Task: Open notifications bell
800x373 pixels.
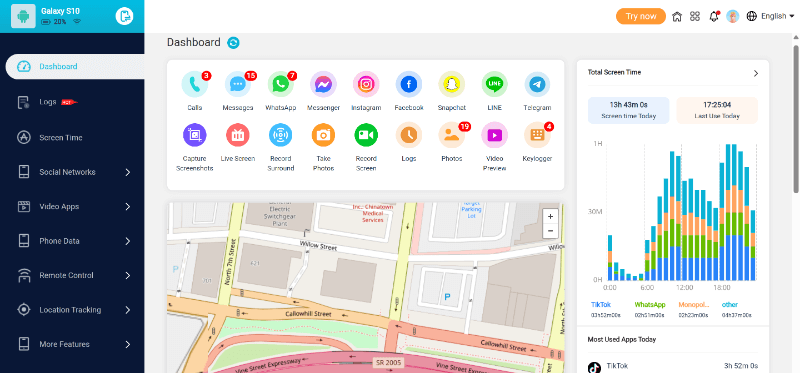Action: (x=714, y=16)
